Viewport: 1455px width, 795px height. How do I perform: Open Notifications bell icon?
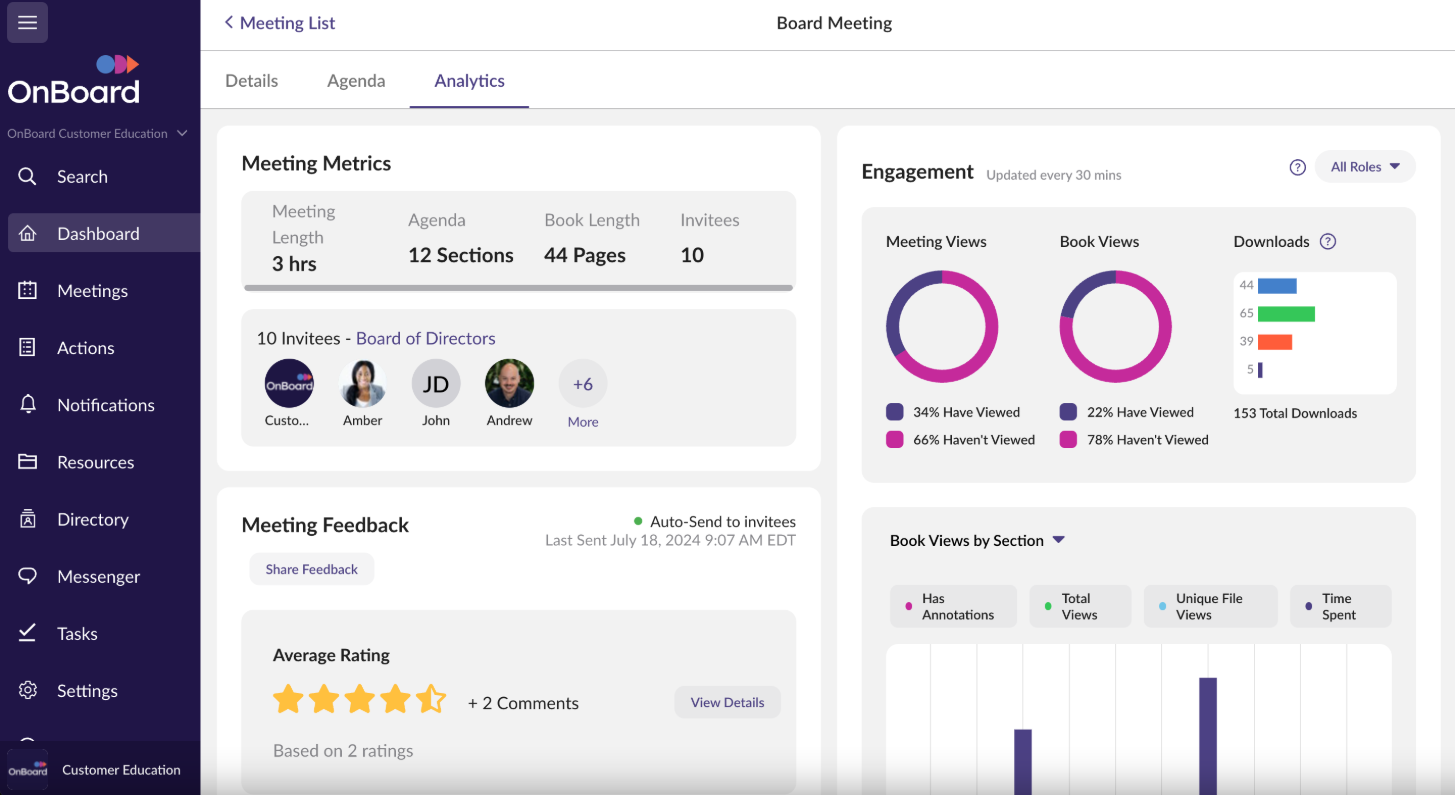pyautogui.click(x=28, y=405)
